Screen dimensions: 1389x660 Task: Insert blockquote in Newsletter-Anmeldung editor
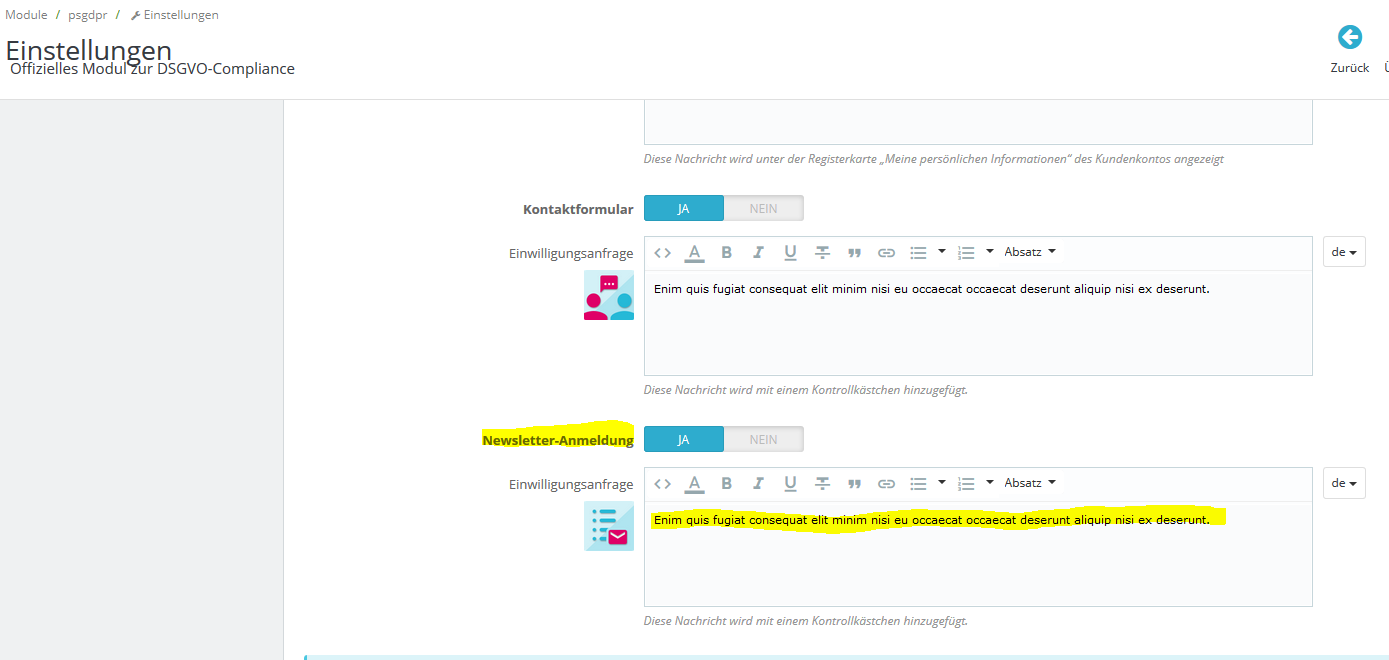[x=854, y=484]
